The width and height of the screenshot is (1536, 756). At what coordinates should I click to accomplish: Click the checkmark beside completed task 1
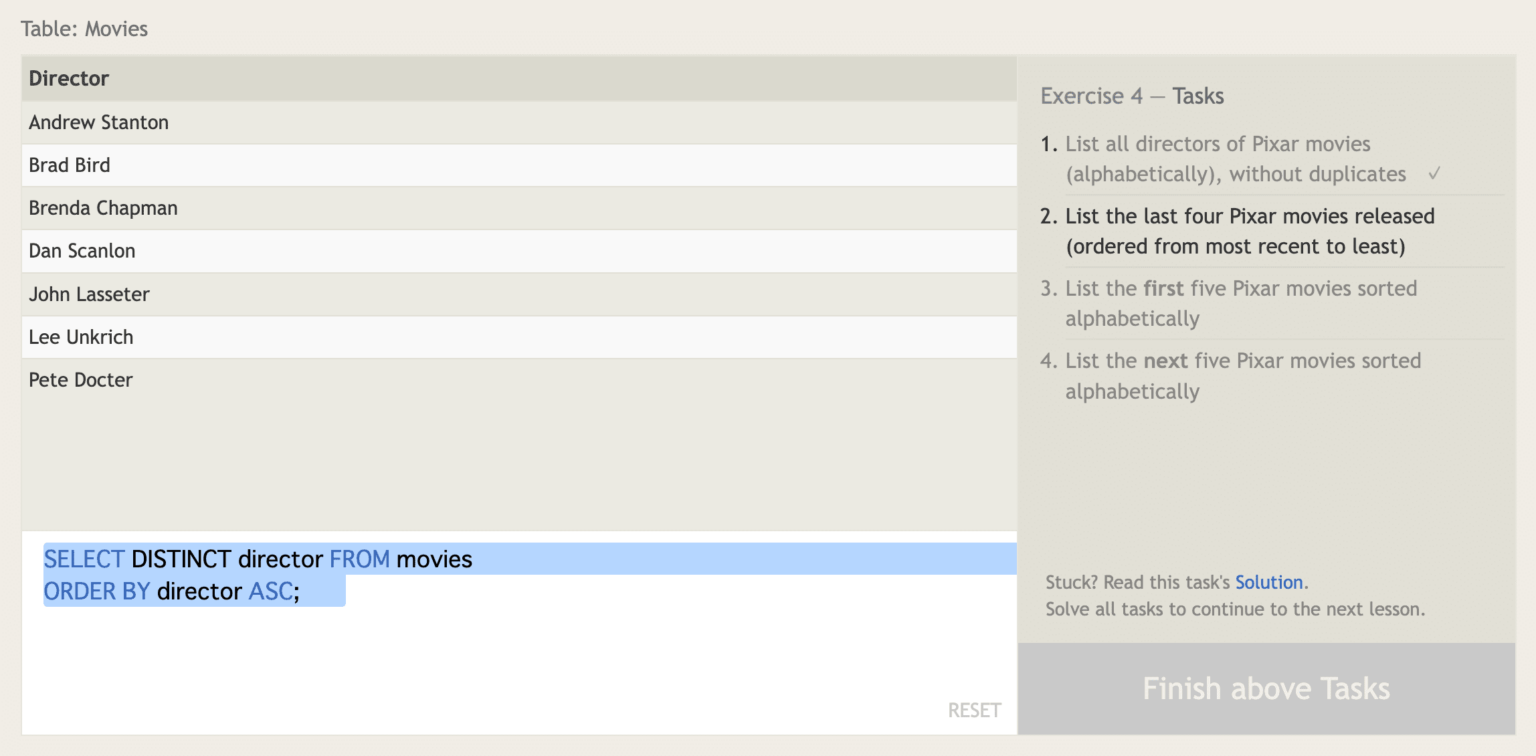coord(1434,174)
